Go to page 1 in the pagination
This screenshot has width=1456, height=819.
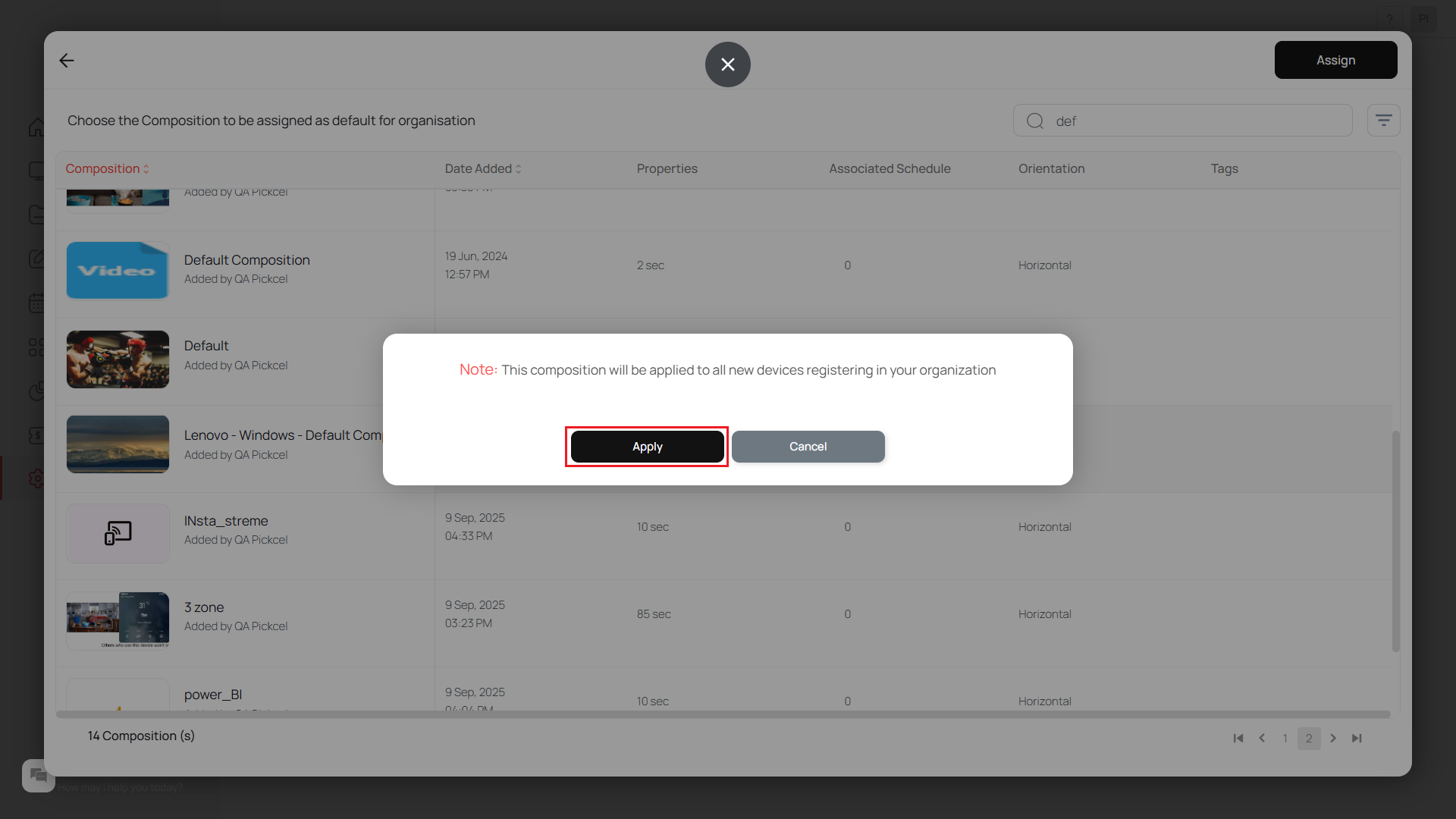click(x=1285, y=738)
